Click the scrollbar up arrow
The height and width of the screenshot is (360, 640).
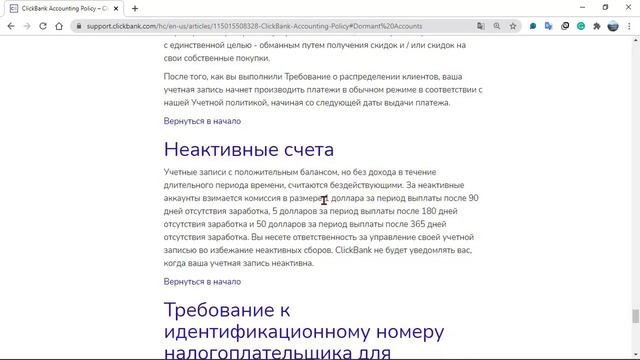[x=636, y=40]
